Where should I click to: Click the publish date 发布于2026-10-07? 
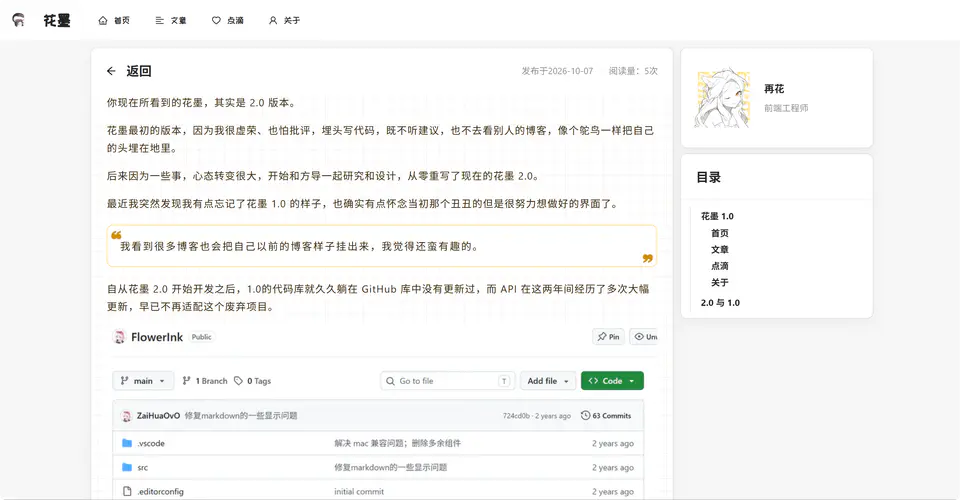pos(557,71)
